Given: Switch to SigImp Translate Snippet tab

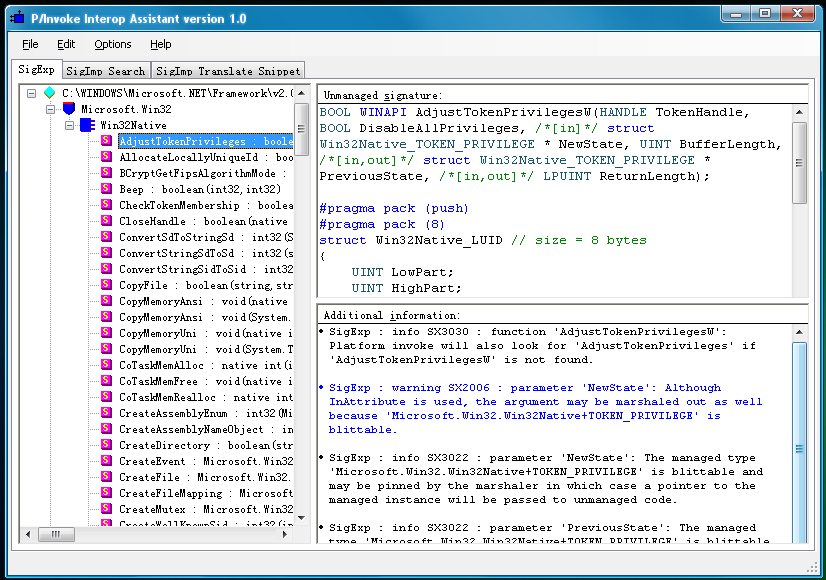Looking at the screenshot, I should [228, 71].
